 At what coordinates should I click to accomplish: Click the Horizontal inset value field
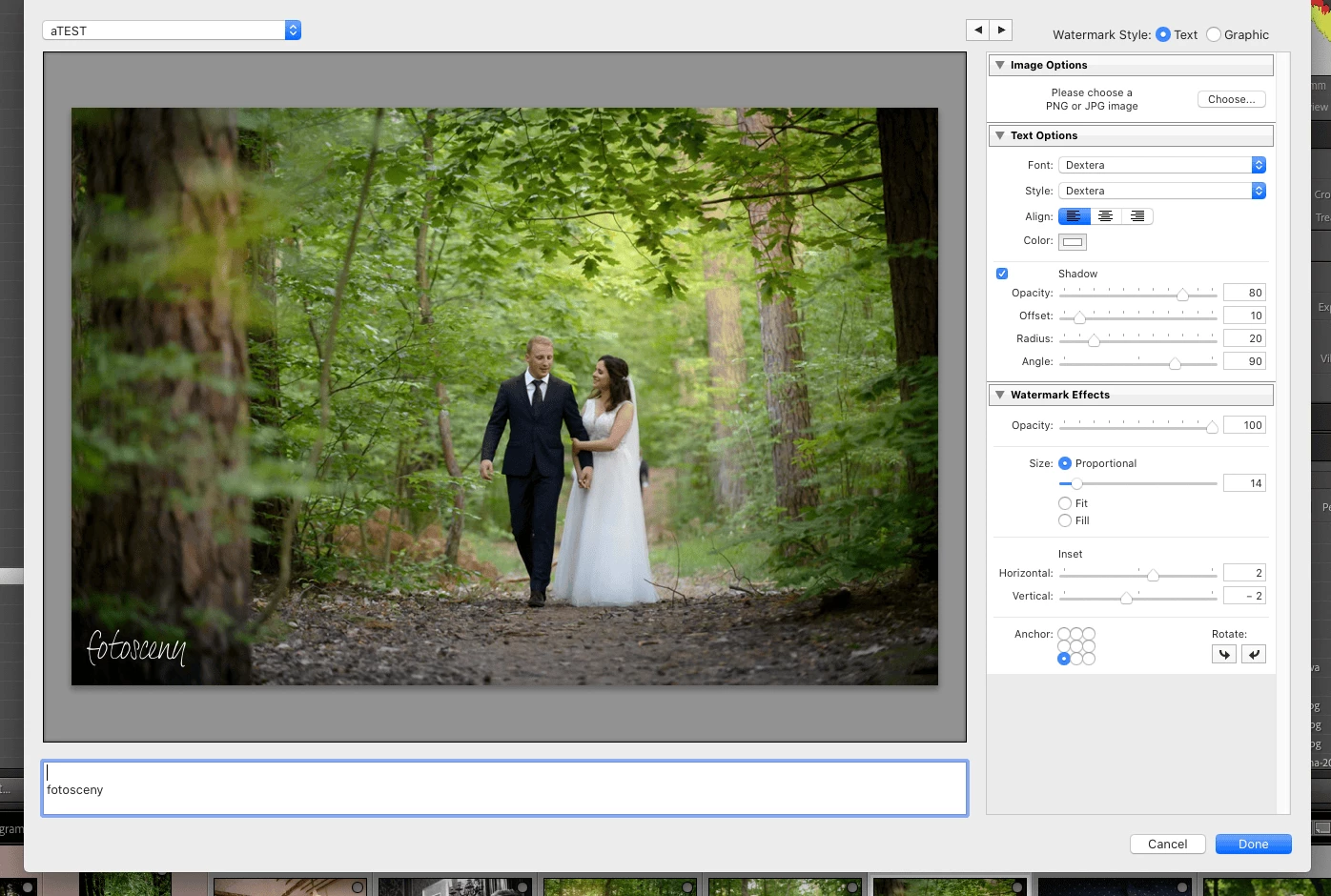coord(1244,573)
